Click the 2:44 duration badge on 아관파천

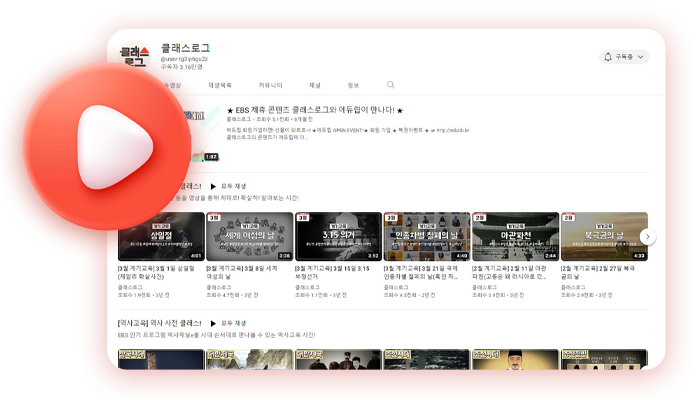(550, 256)
